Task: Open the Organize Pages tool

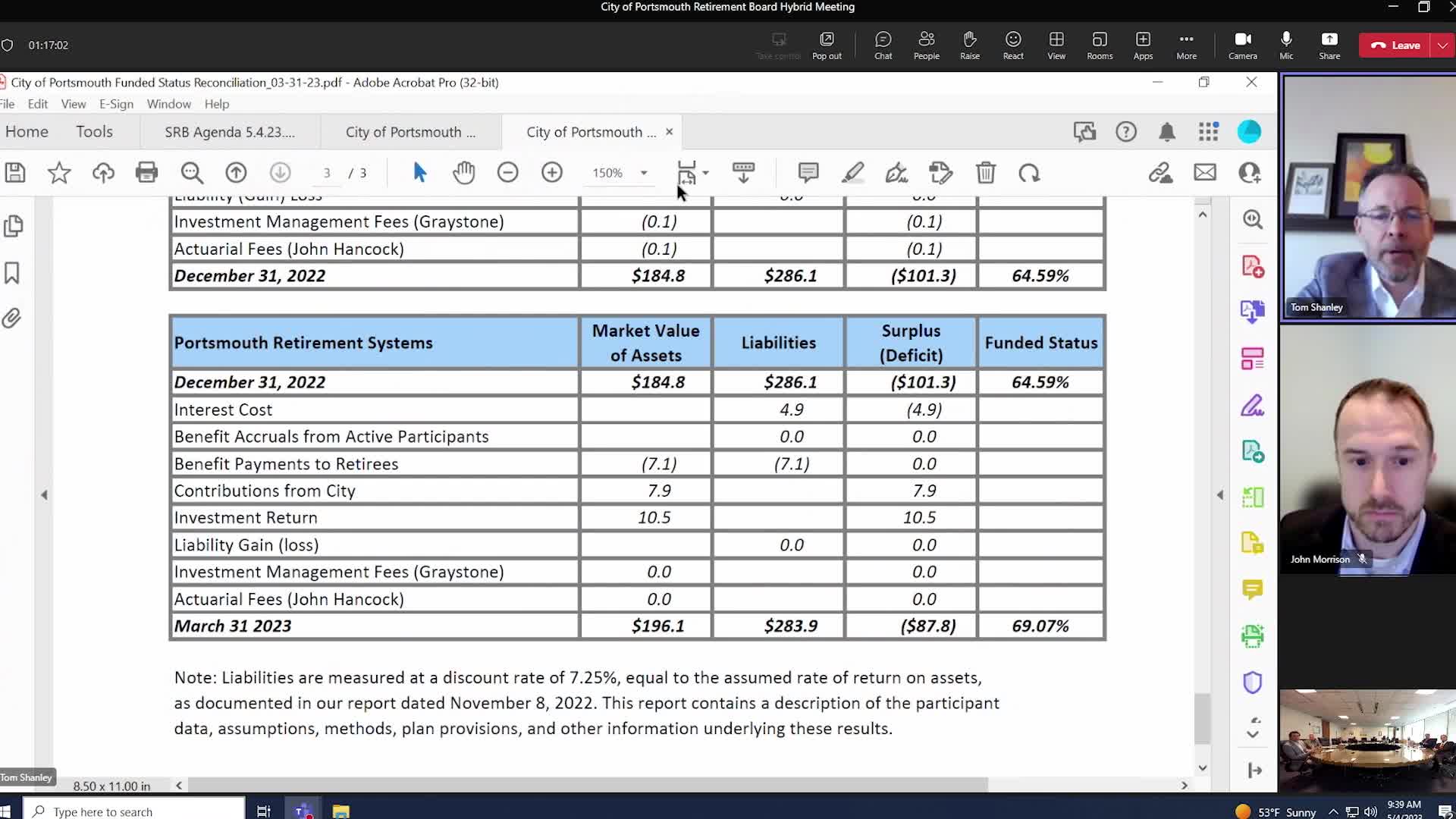Action: pyautogui.click(x=1253, y=358)
